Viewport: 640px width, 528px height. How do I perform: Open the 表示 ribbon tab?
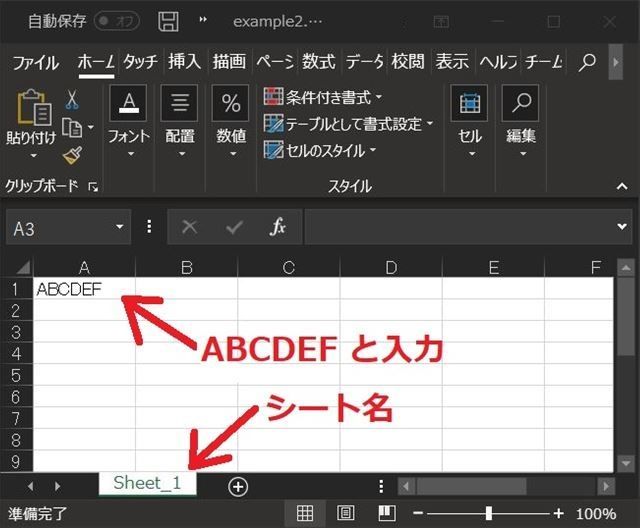tap(452, 62)
